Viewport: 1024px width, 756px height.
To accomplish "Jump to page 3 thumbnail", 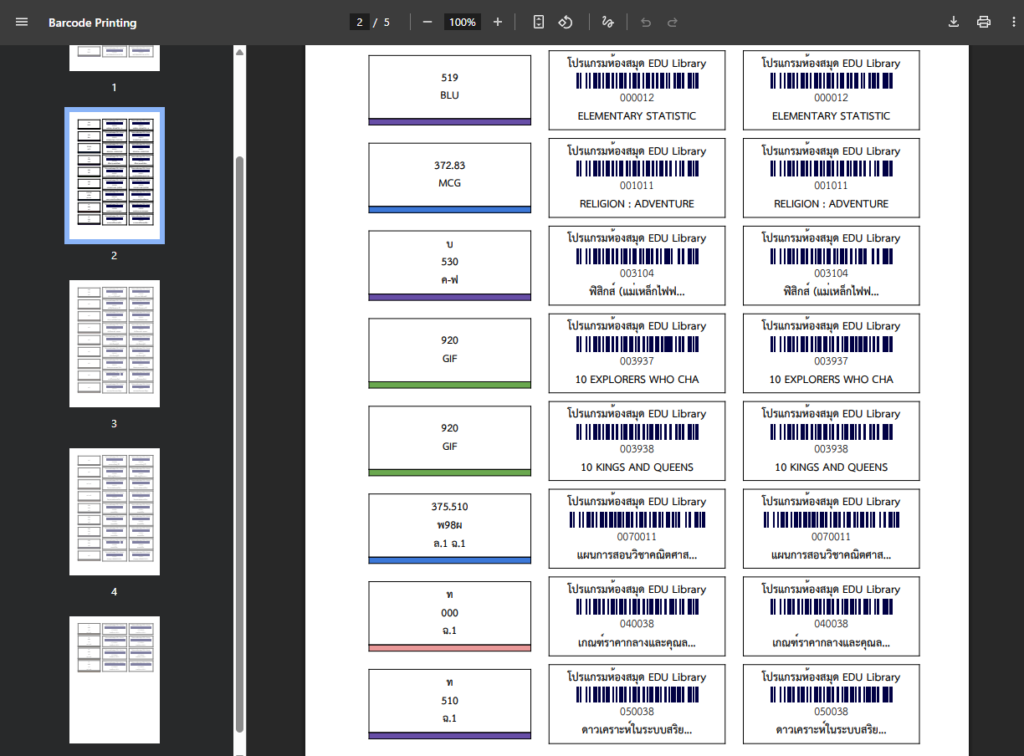I will [114, 344].
